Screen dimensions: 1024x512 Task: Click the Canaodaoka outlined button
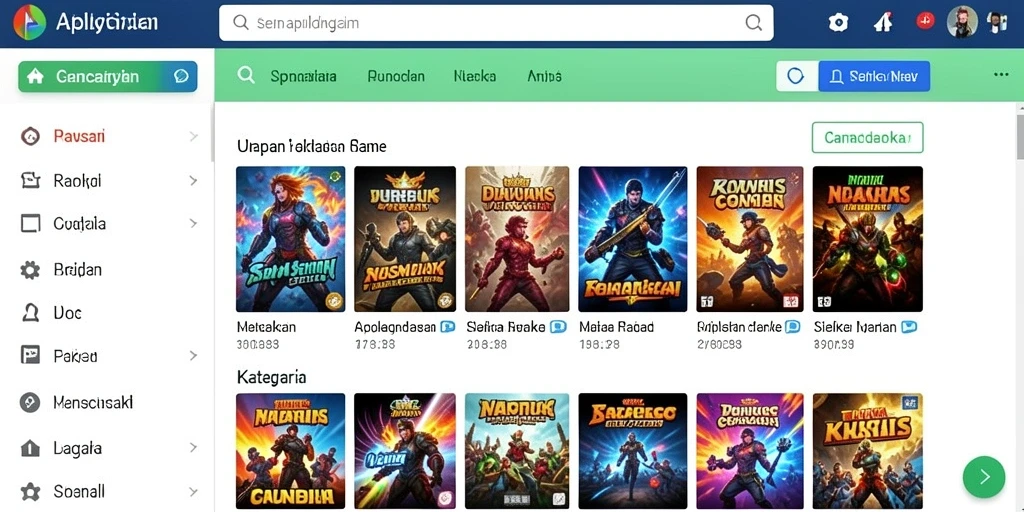pyautogui.click(x=867, y=137)
